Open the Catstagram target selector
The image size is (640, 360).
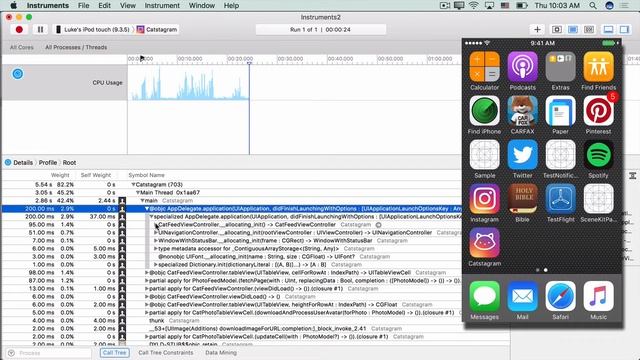157,29
